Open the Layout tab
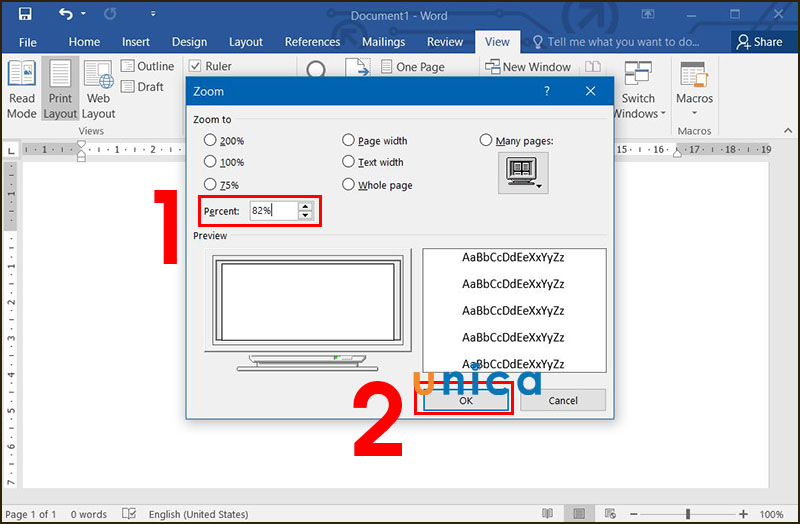The width and height of the screenshot is (800, 524). pyautogui.click(x=245, y=42)
